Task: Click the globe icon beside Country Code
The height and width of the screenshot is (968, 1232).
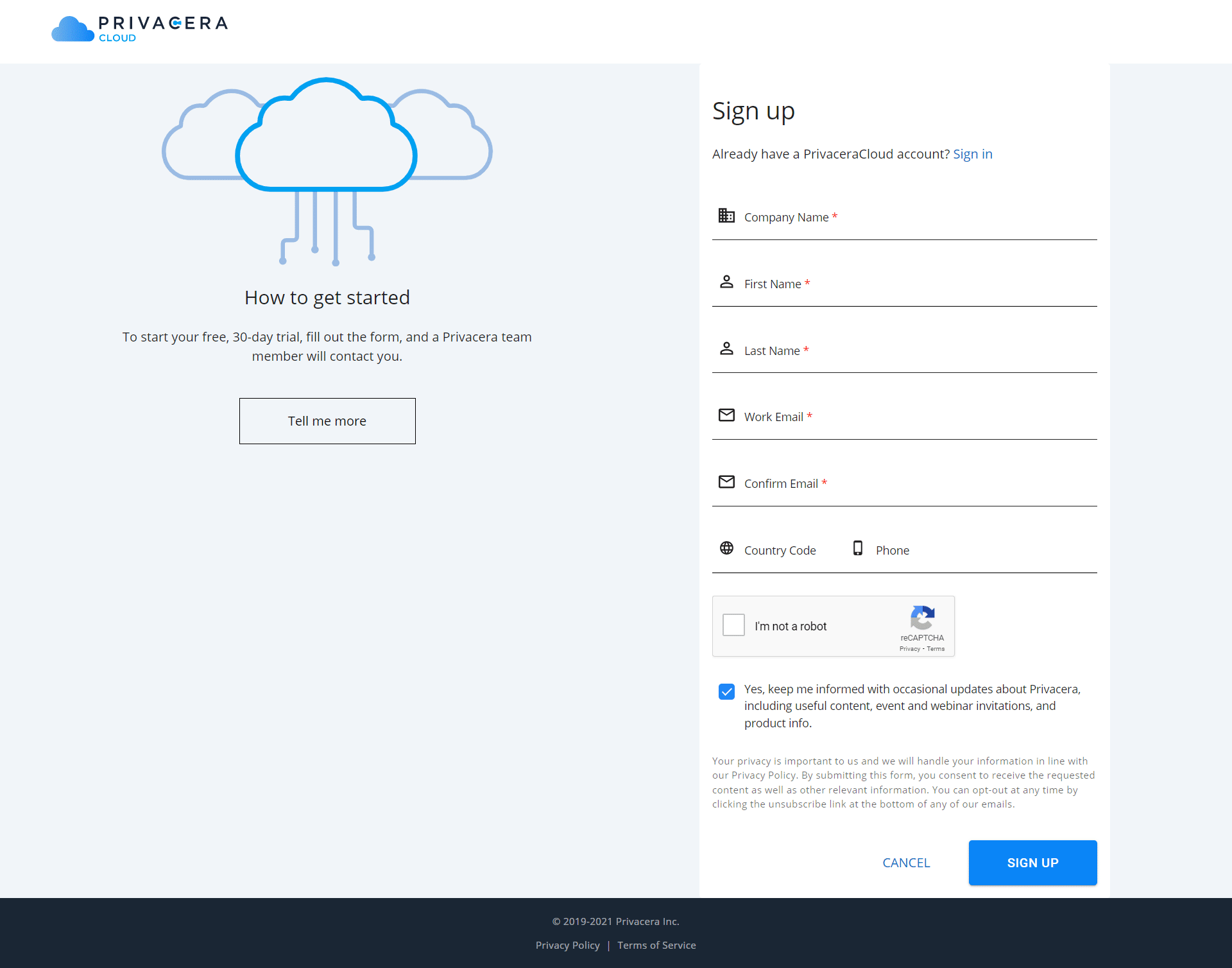Action: click(x=726, y=548)
